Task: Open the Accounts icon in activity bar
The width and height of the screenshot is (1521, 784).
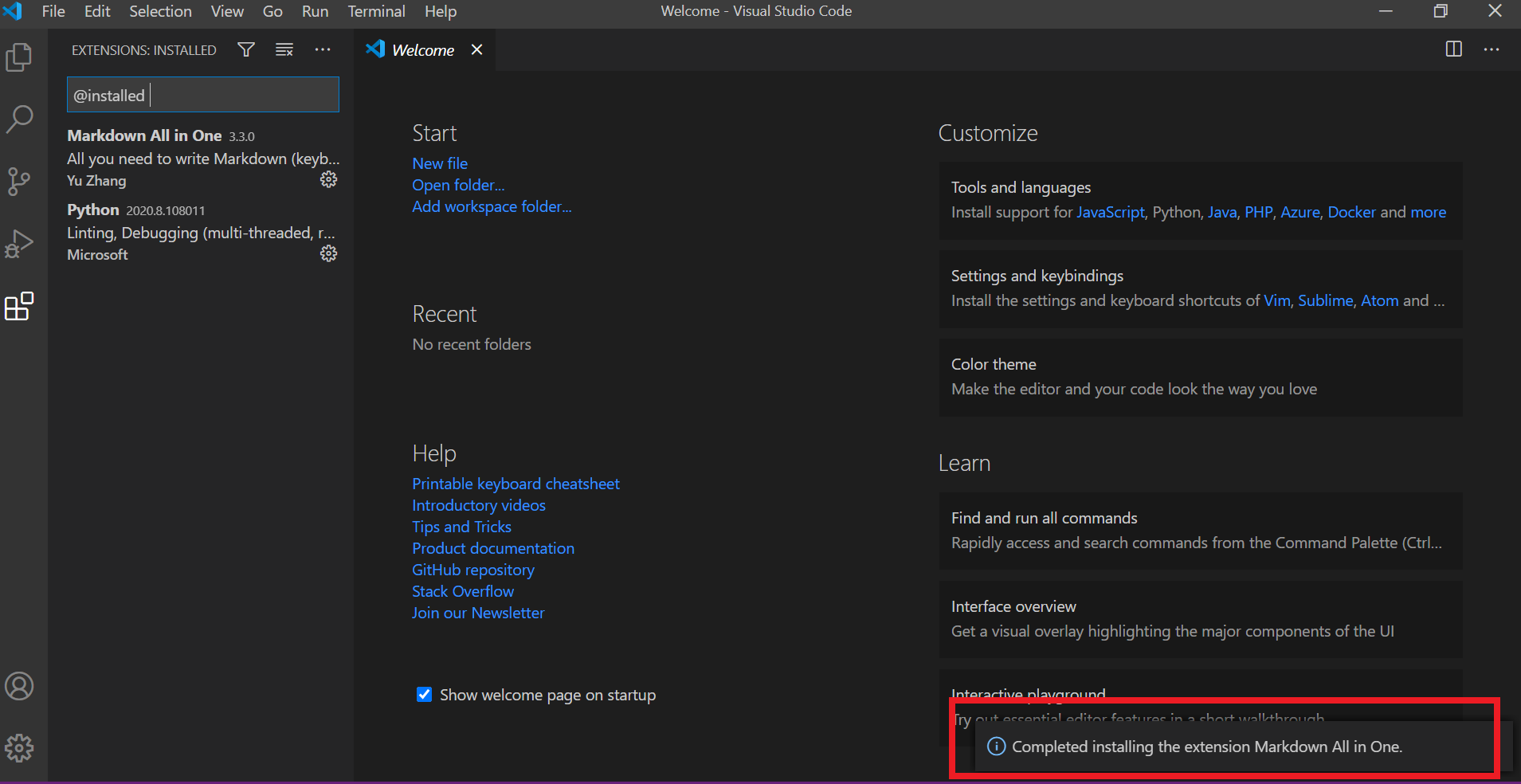Action: tap(19, 686)
